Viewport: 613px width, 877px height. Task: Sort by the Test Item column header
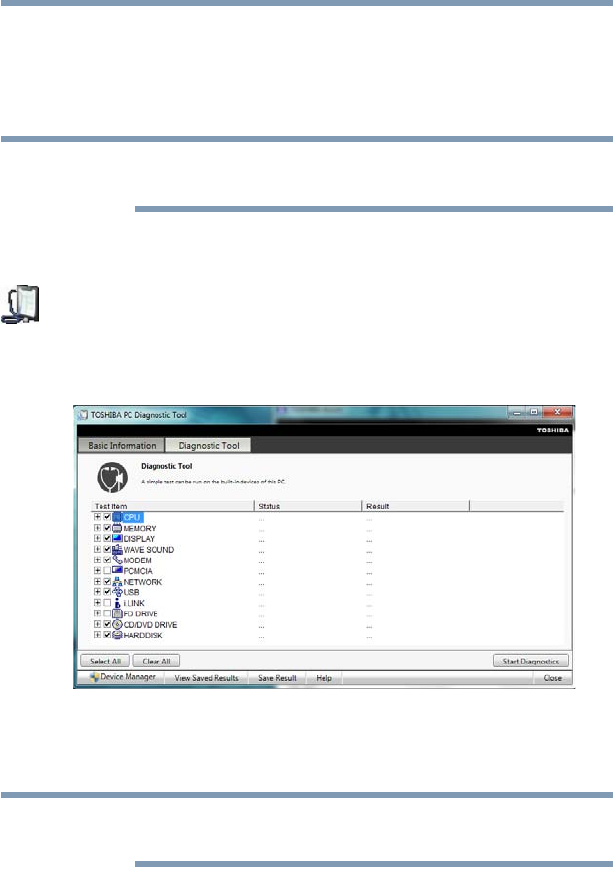tap(172, 506)
